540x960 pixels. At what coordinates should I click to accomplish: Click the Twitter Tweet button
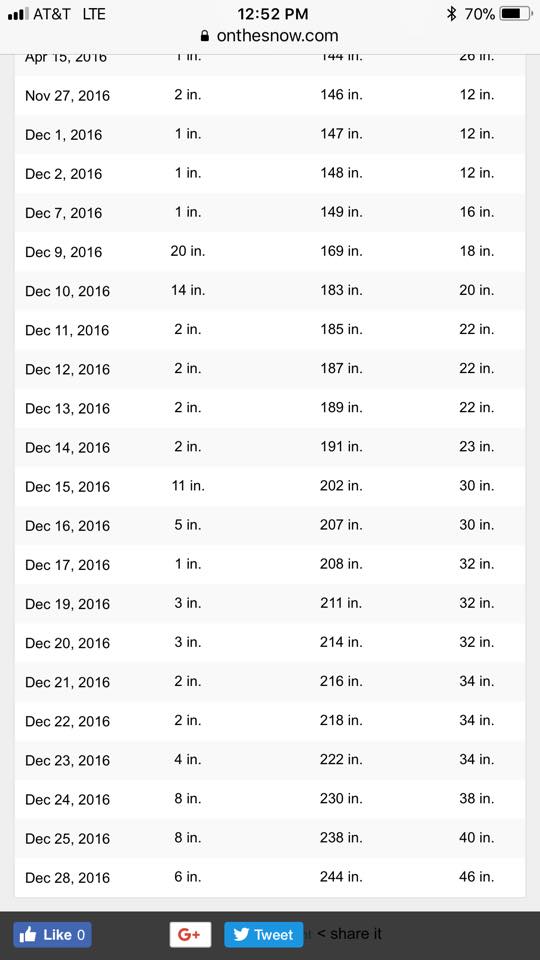[263, 934]
